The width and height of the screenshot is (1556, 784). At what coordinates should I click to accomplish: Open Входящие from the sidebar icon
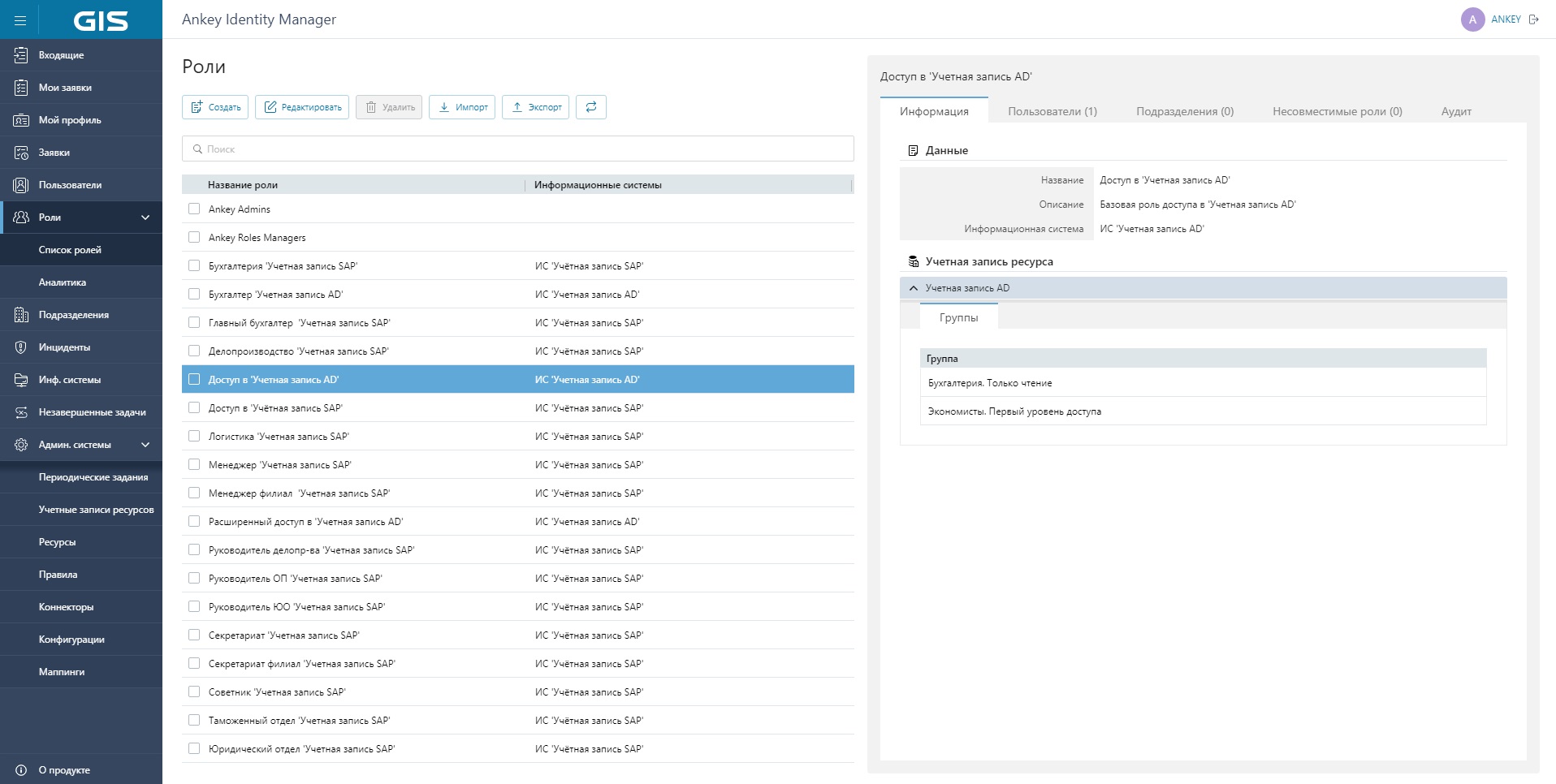[x=21, y=55]
